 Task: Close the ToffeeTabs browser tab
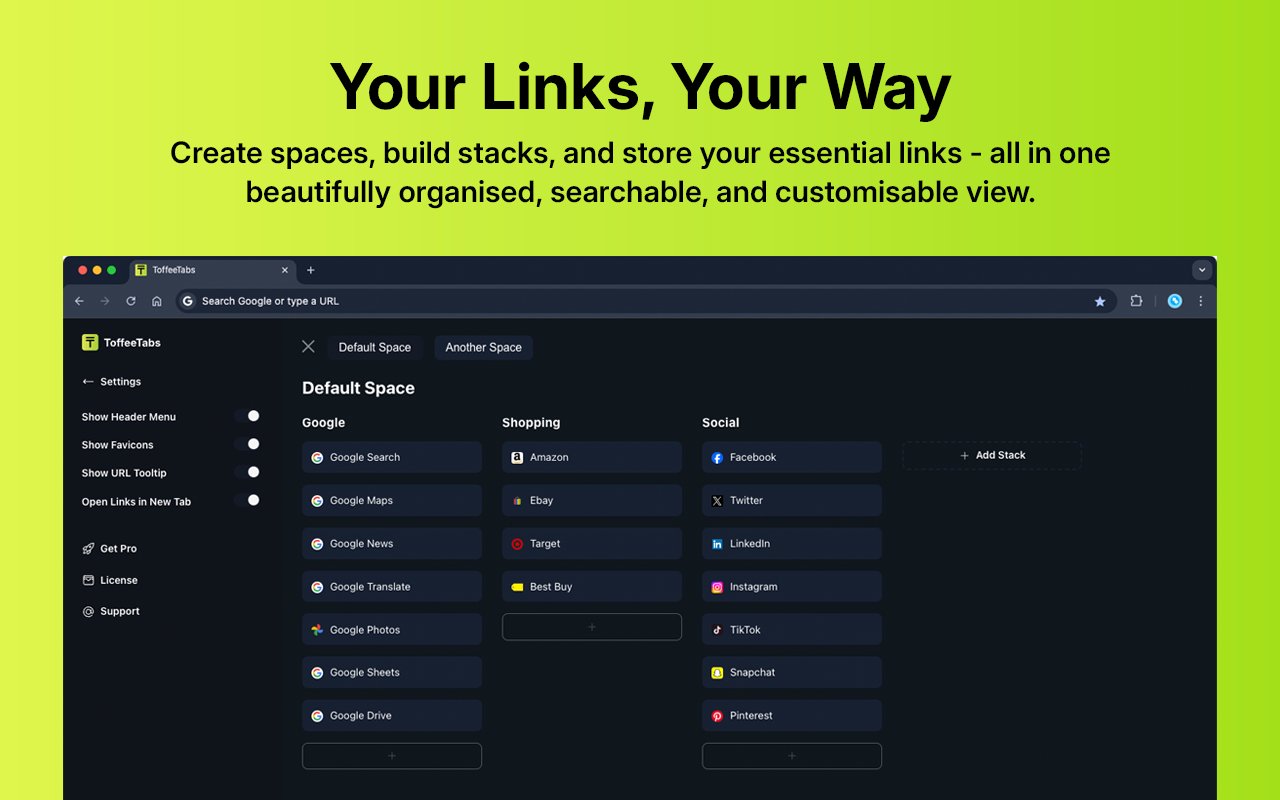coord(285,270)
